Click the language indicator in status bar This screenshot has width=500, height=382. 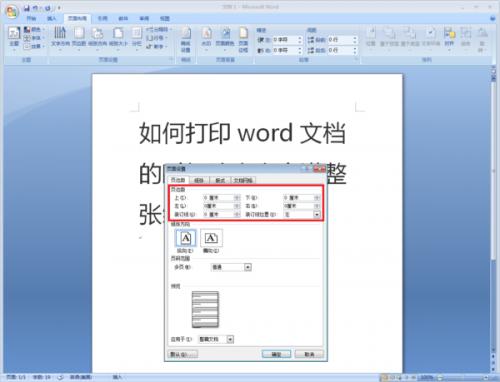(x=80, y=377)
